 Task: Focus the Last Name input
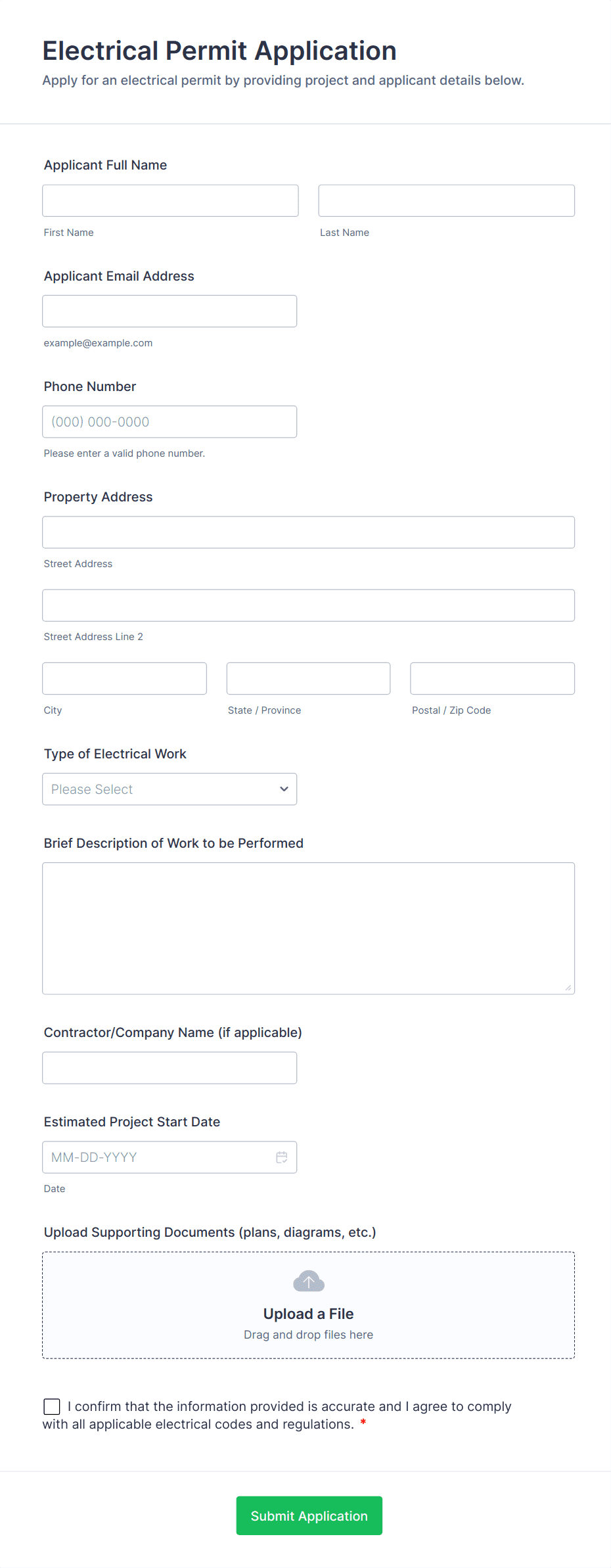446,200
